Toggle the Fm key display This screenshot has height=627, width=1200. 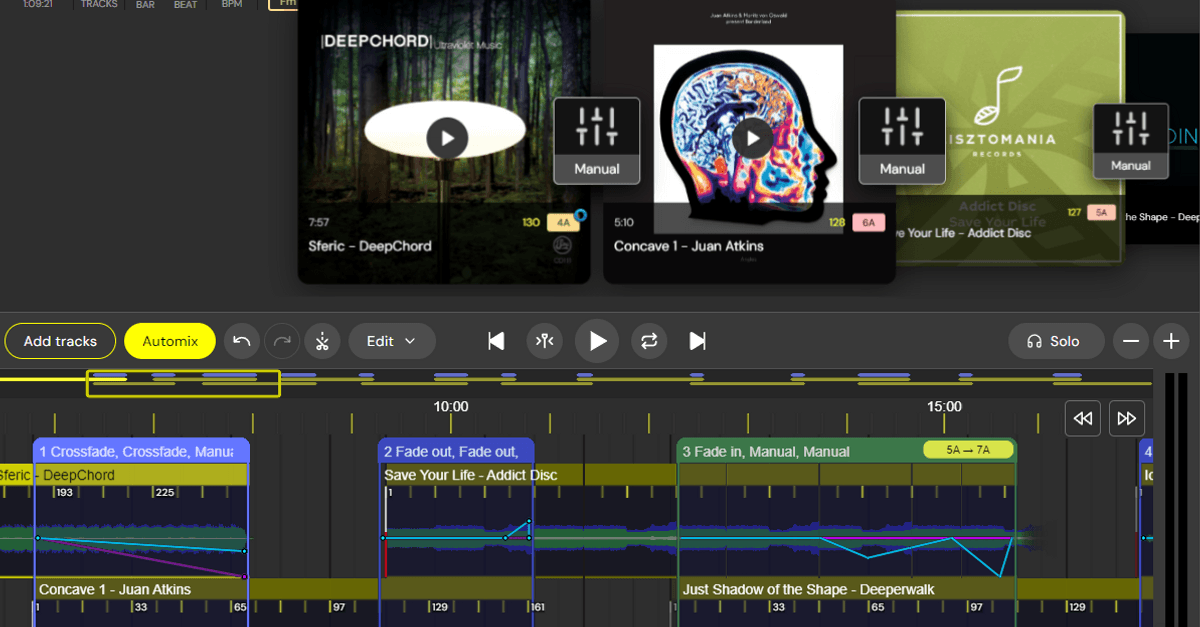click(288, 4)
